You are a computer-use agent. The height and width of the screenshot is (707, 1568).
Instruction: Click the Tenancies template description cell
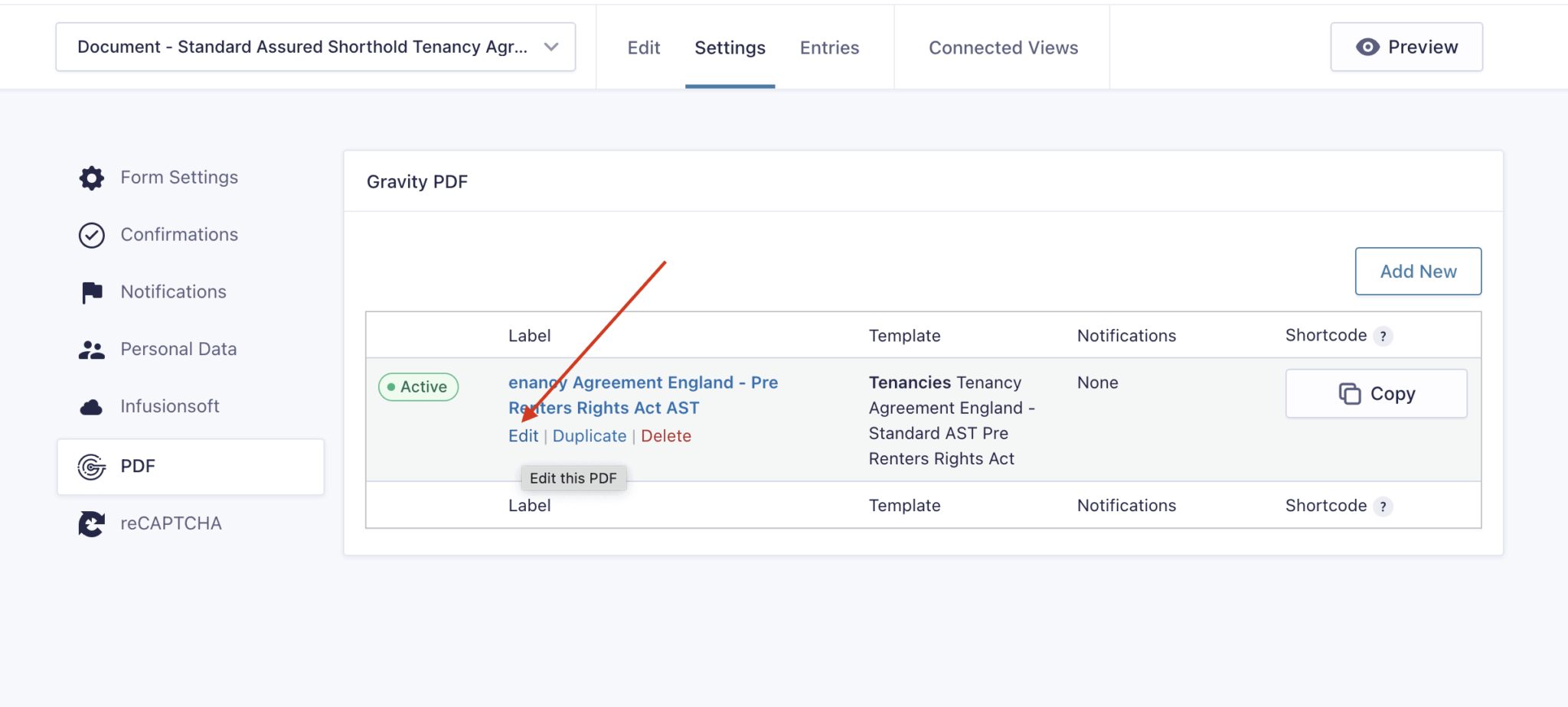point(952,420)
